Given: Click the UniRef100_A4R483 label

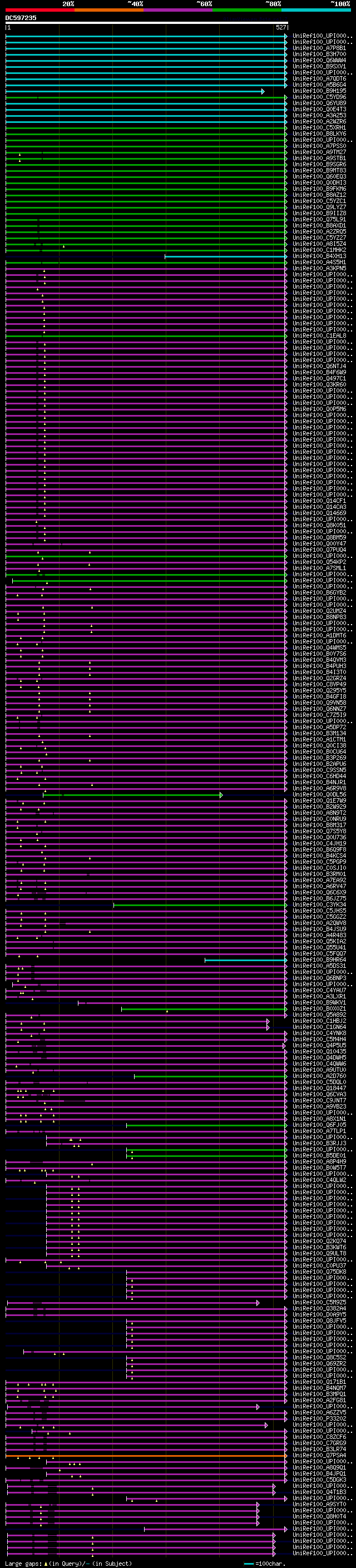Looking at the screenshot, I should [319, 935].
